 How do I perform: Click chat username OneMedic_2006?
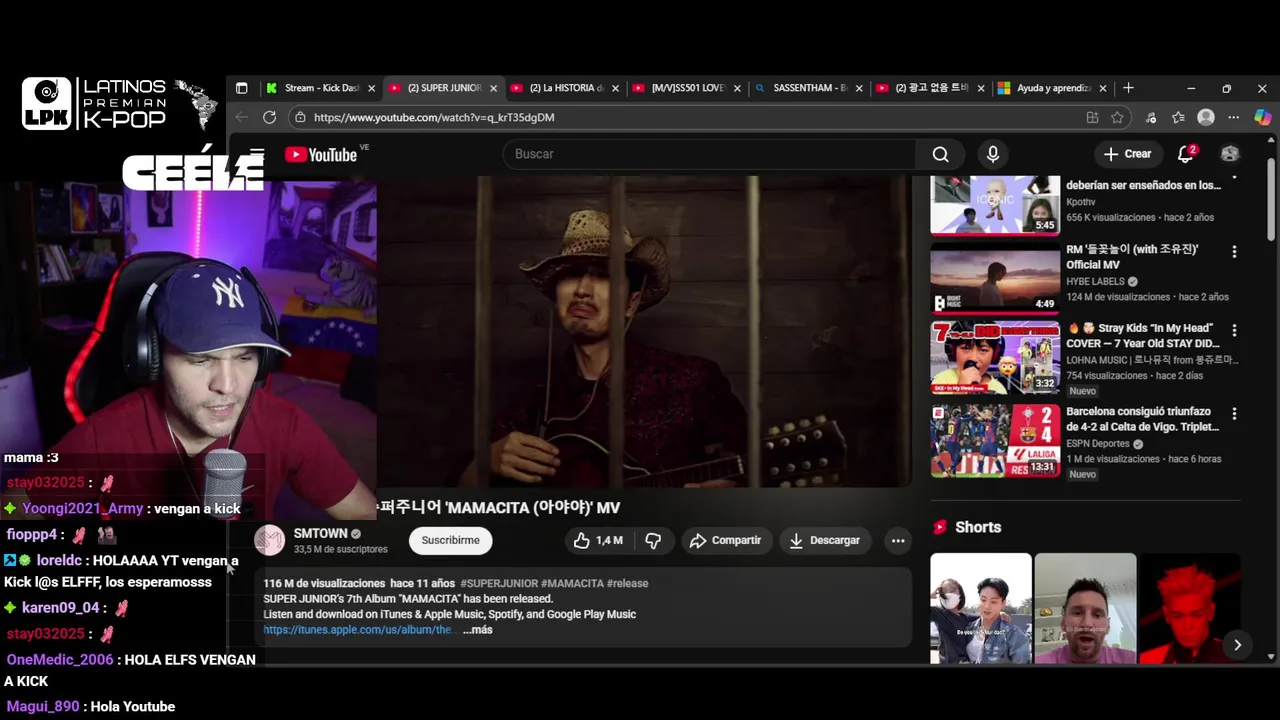tap(60, 660)
